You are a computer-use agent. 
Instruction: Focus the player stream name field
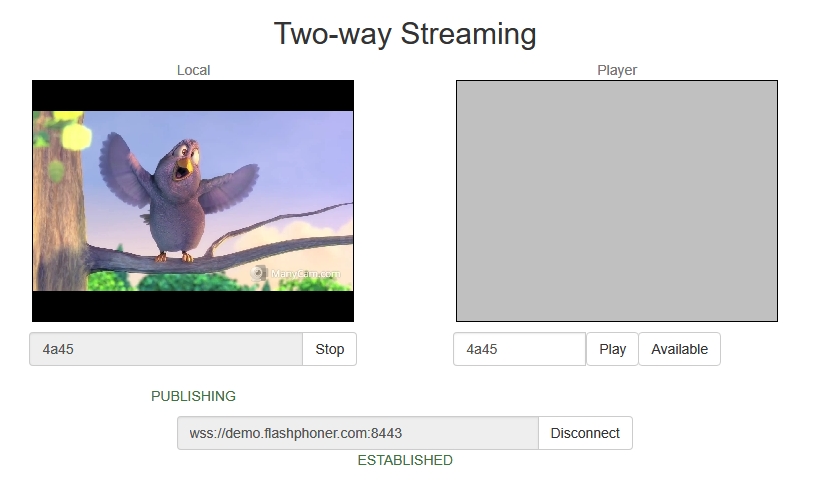click(x=520, y=349)
